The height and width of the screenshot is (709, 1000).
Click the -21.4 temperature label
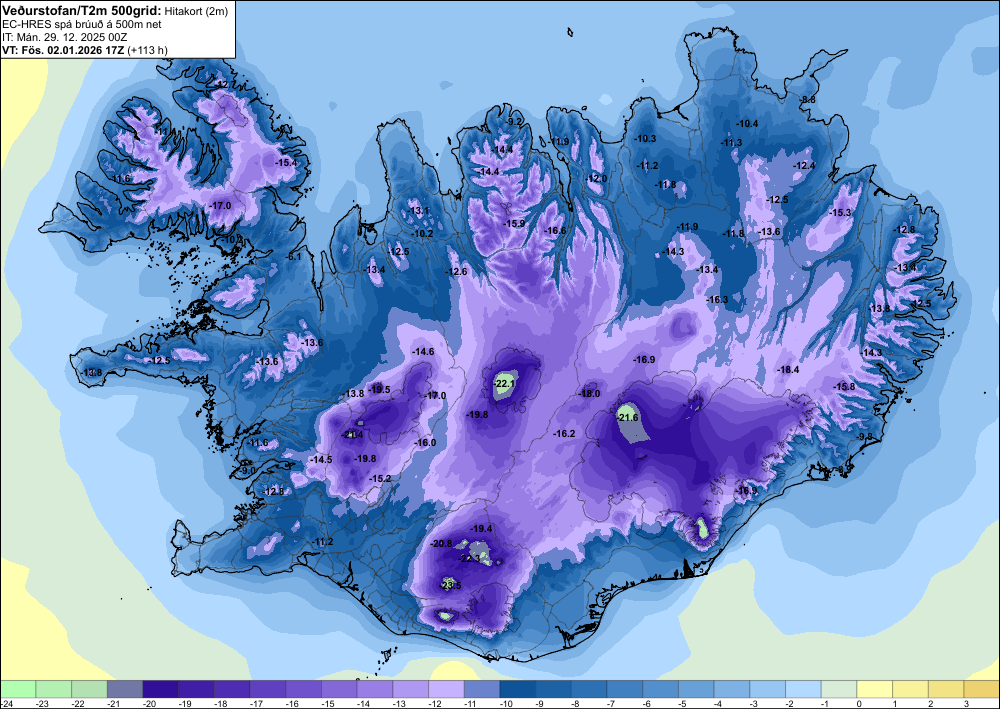(x=353, y=434)
